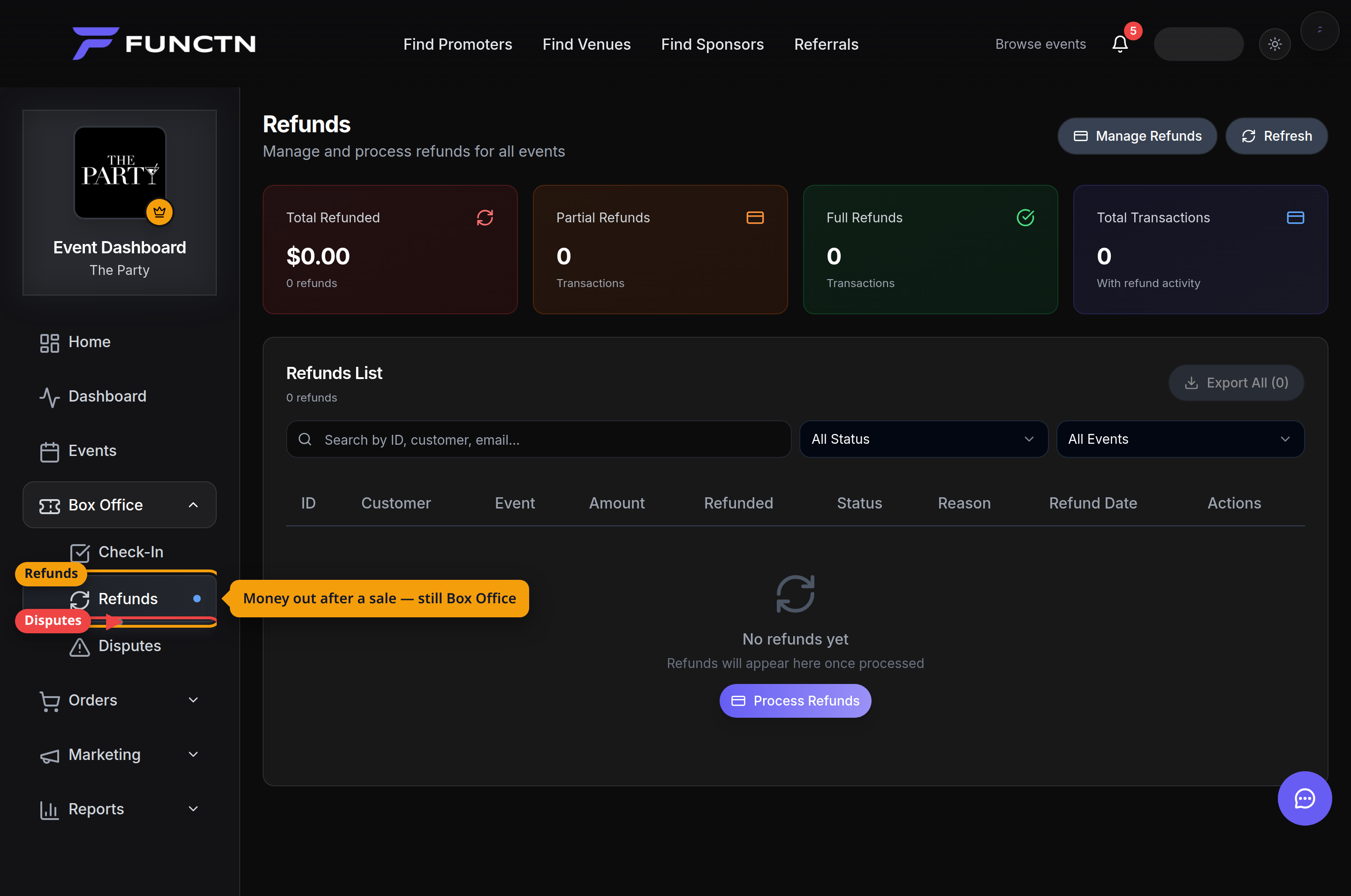Click the Refunds List heading
The height and width of the screenshot is (896, 1351).
(x=334, y=373)
